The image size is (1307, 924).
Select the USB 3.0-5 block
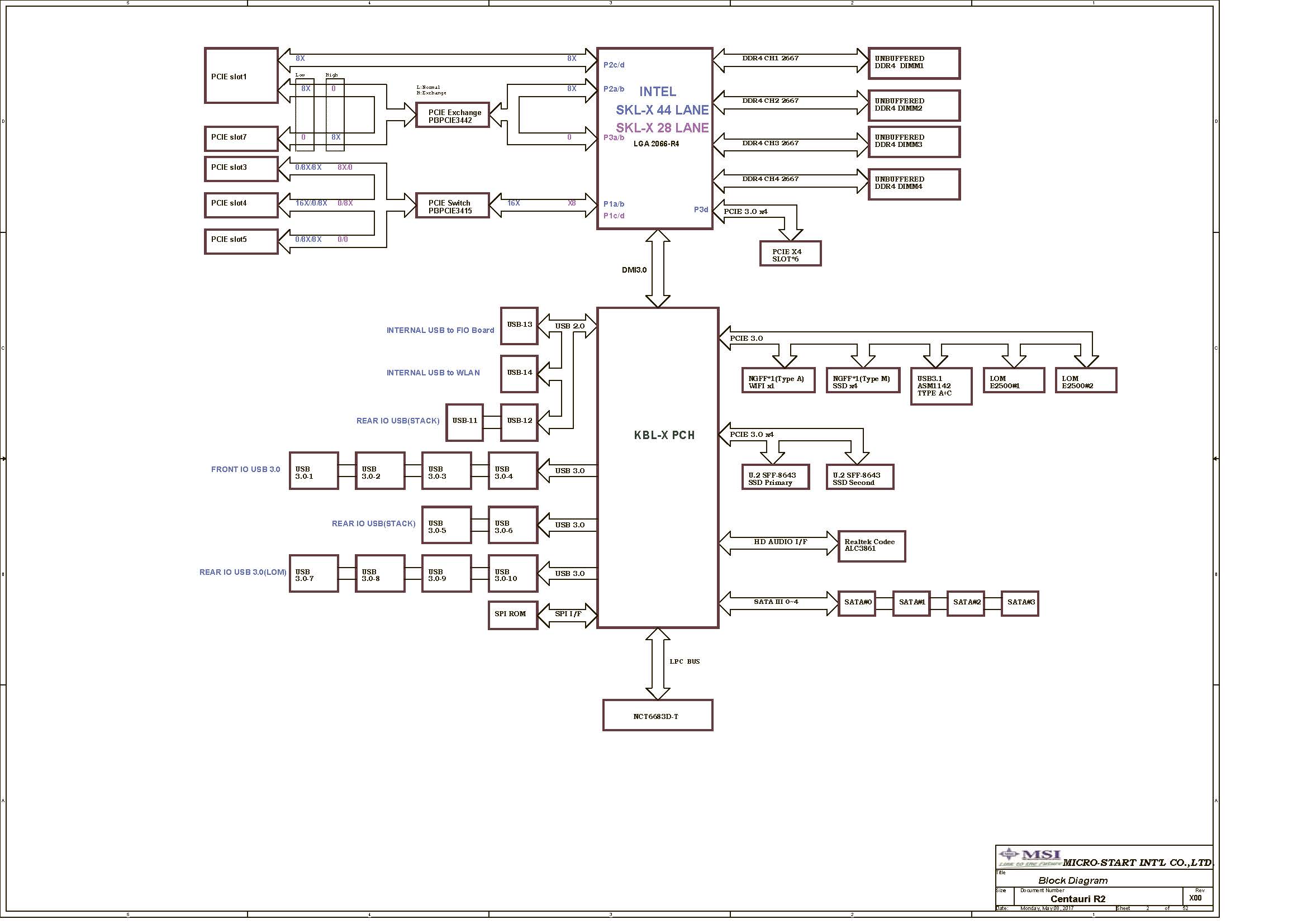(446, 525)
